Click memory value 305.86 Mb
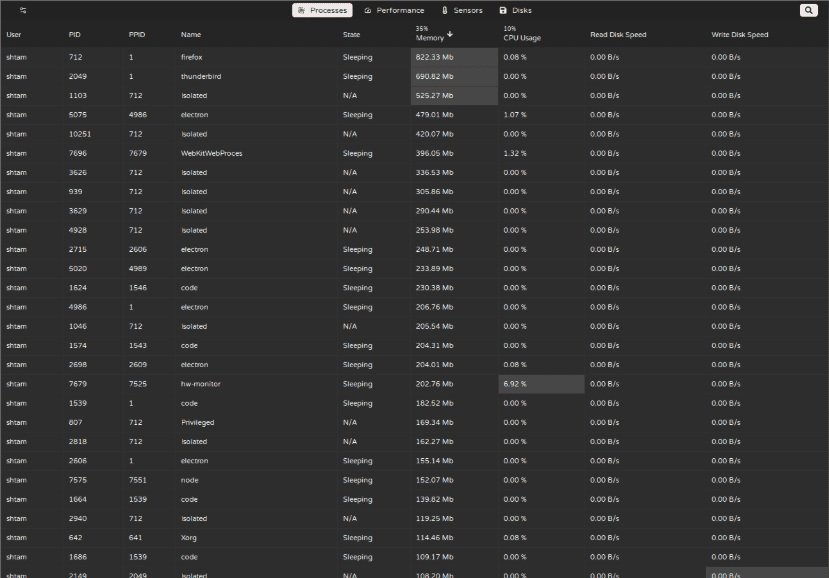829x578 pixels. coord(434,192)
